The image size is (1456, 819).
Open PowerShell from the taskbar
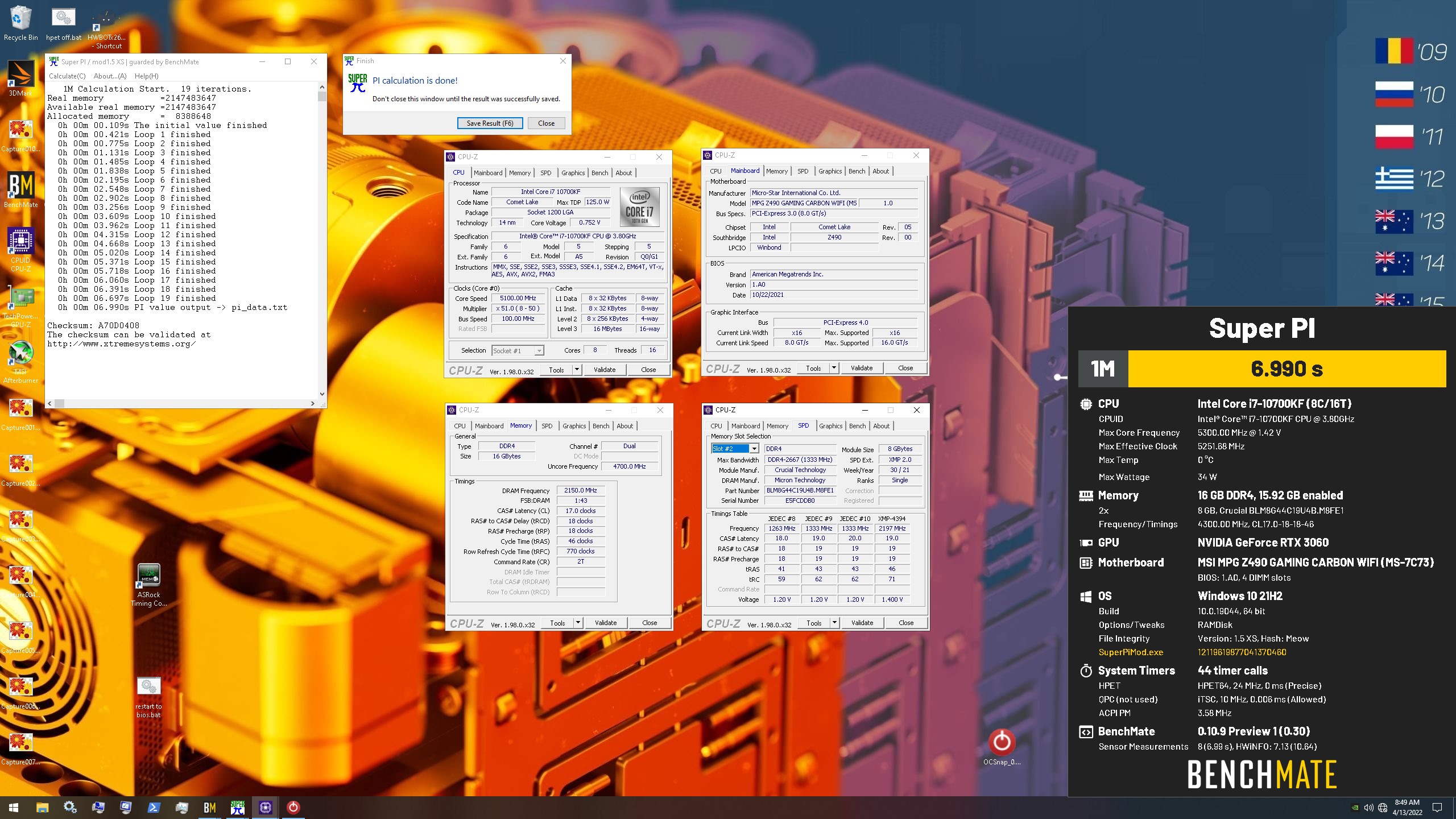pos(154,808)
